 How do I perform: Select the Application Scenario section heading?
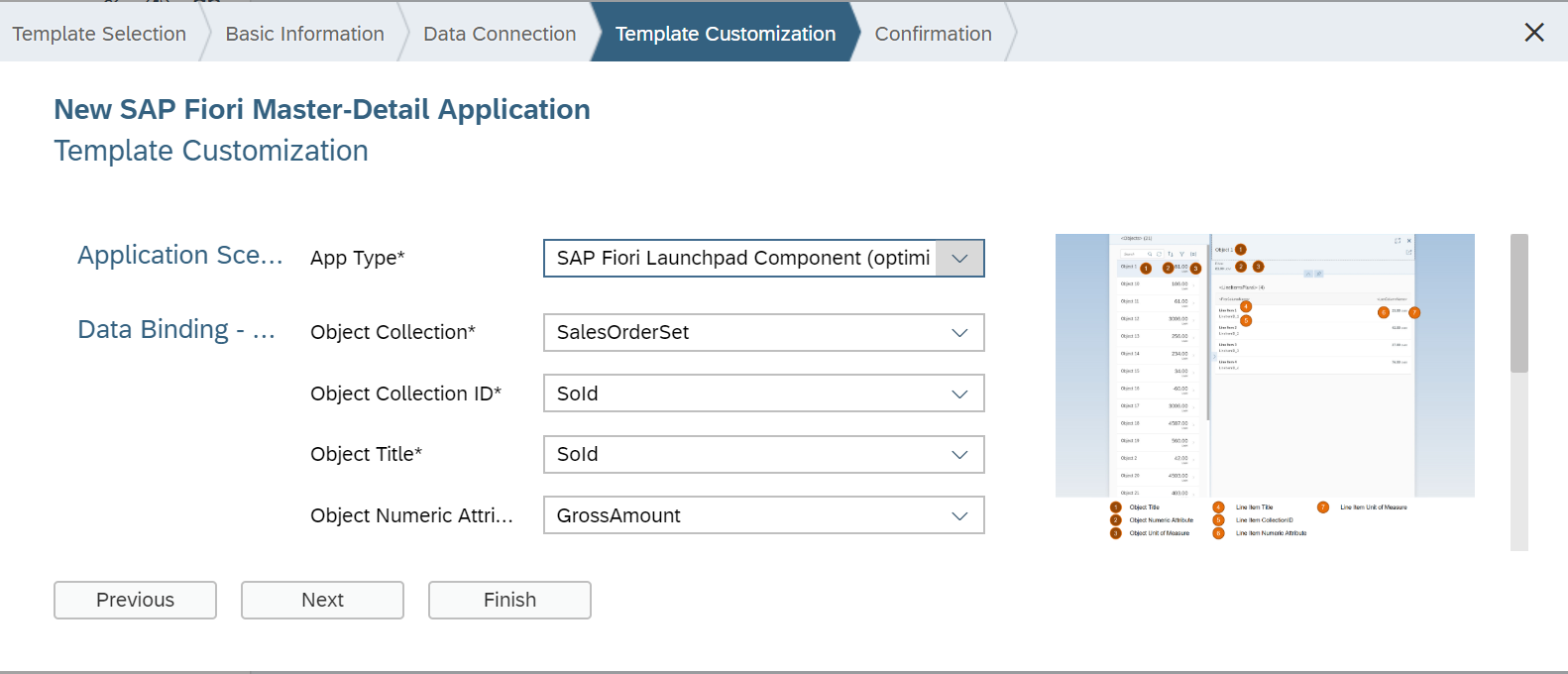tap(179, 256)
